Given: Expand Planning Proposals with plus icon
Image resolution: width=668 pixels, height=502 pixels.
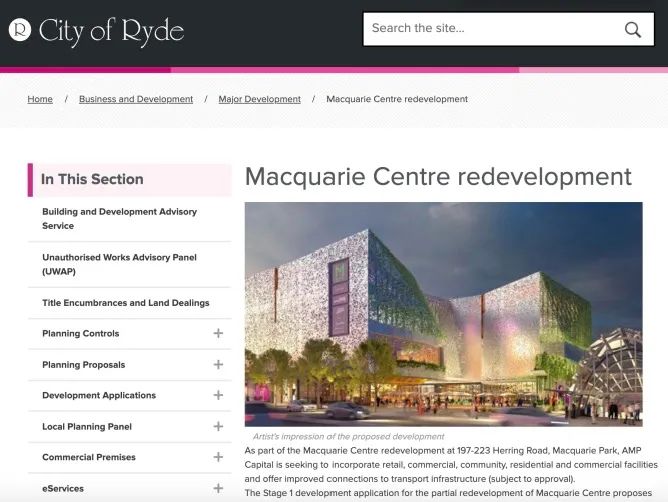Looking at the screenshot, I should point(218,364).
